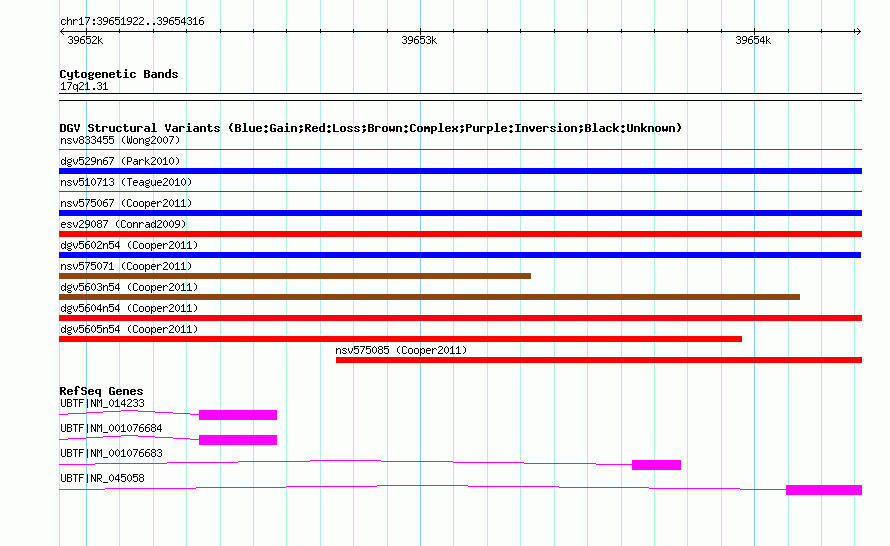Click the red esv29087 loss bar
Screen dimensions: 890x546
[x=460, y=234]
